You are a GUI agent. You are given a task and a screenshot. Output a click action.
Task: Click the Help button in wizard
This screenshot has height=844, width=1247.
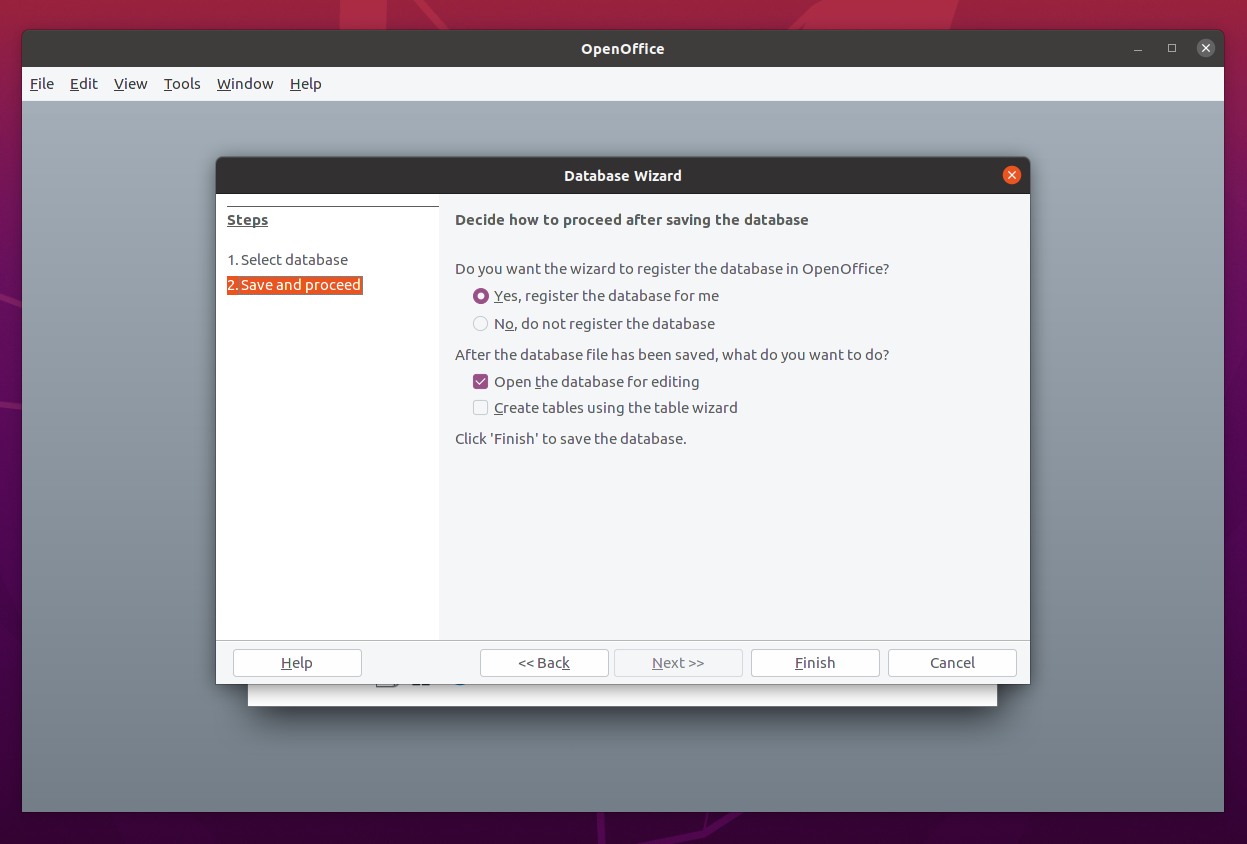point(297,663)
